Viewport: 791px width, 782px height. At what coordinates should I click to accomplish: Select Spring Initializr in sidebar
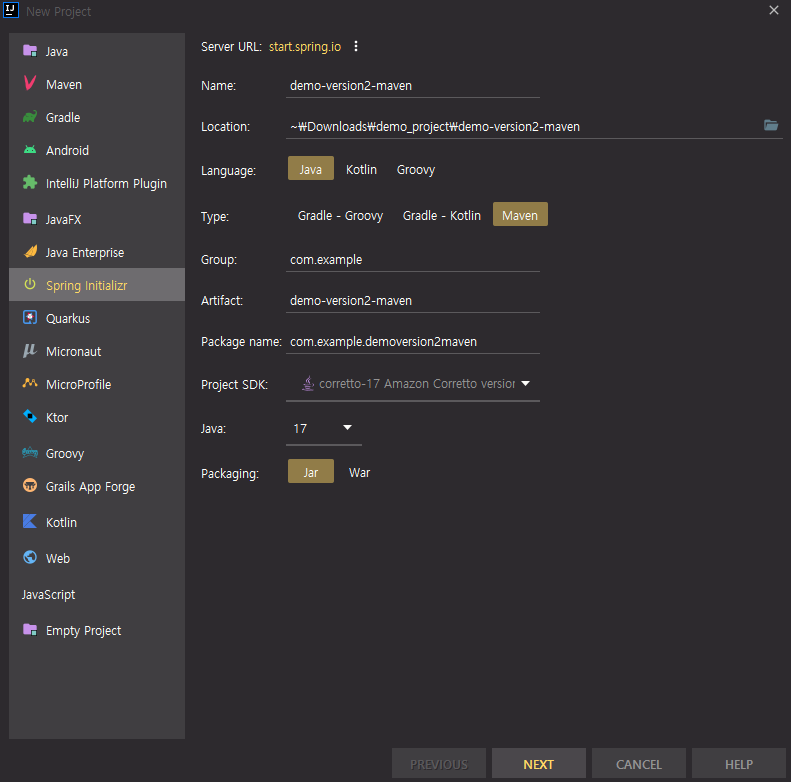pos(97,285)
